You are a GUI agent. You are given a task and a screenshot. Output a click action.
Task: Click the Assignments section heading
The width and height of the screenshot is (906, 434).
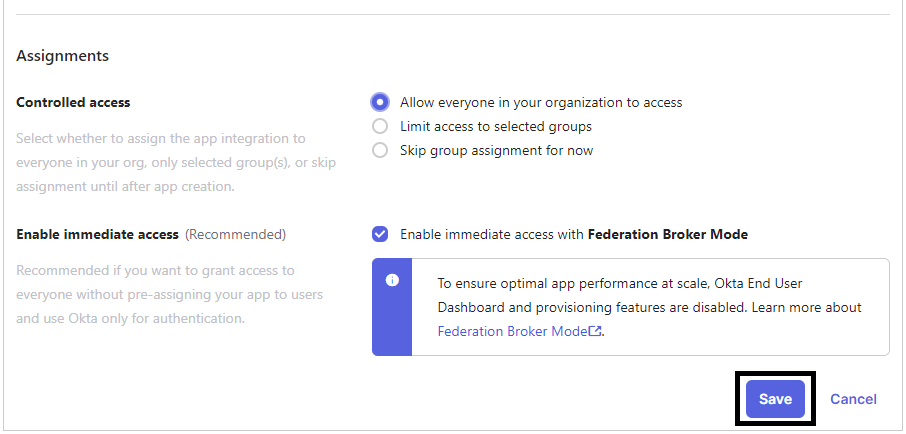[63, 56]
